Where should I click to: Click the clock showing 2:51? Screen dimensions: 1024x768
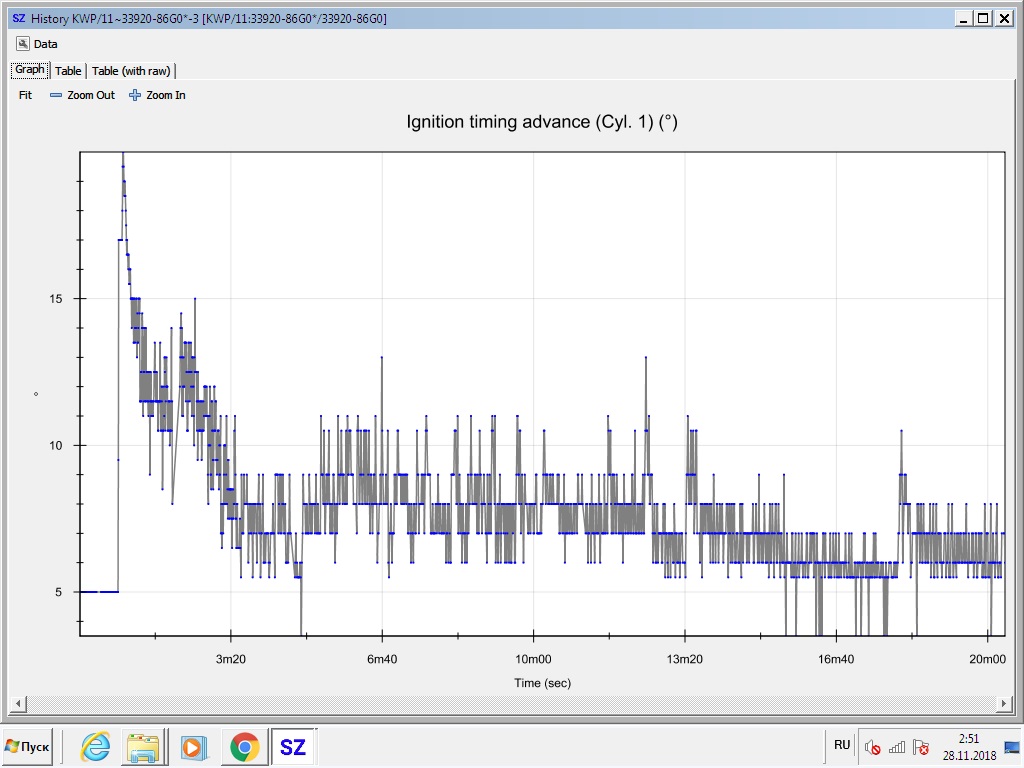click(x=969, y=739)
